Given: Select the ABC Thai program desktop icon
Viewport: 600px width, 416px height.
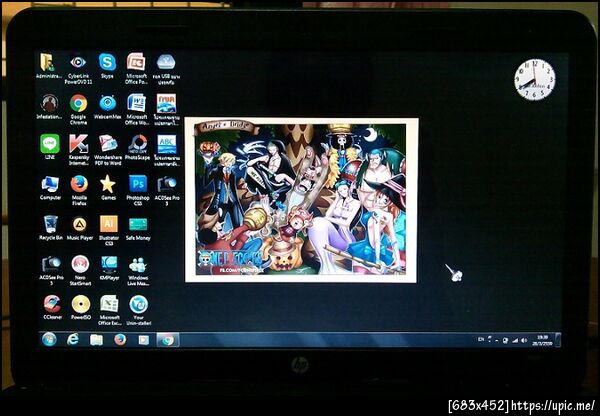Looking at the screenshot, I should [167, 150].
